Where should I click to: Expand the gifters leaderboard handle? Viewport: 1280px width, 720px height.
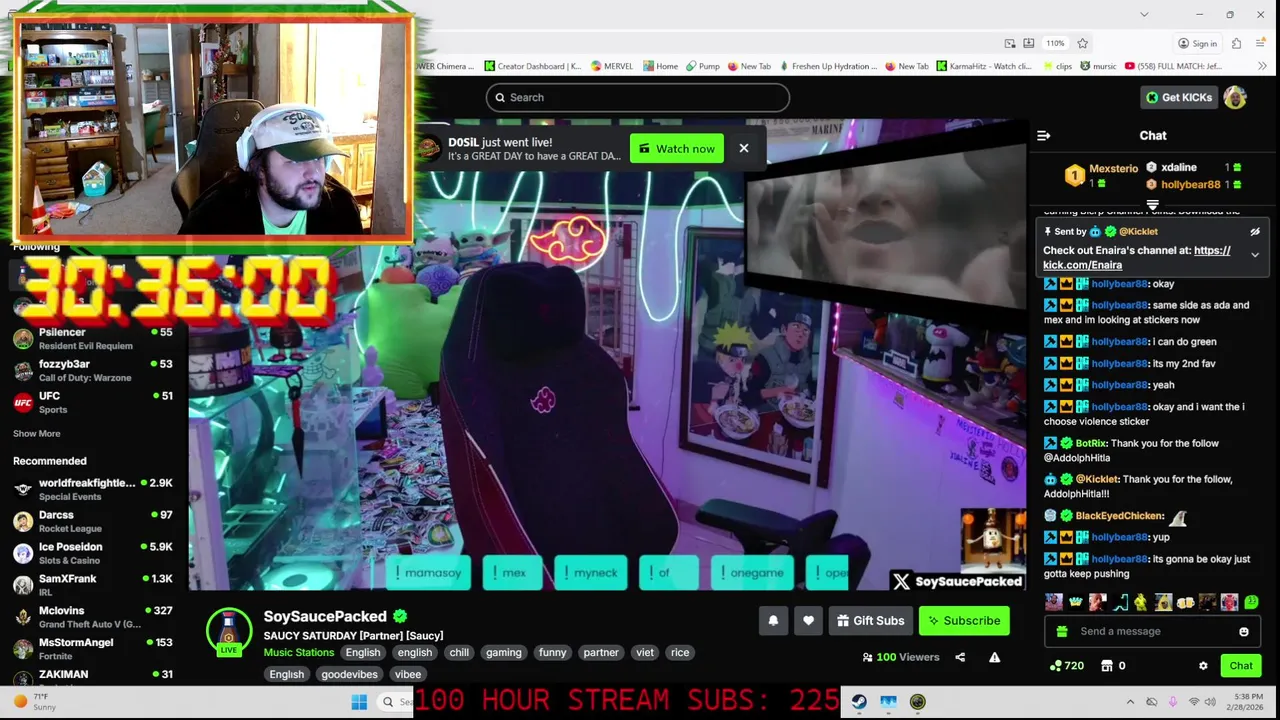point(1152,205)
